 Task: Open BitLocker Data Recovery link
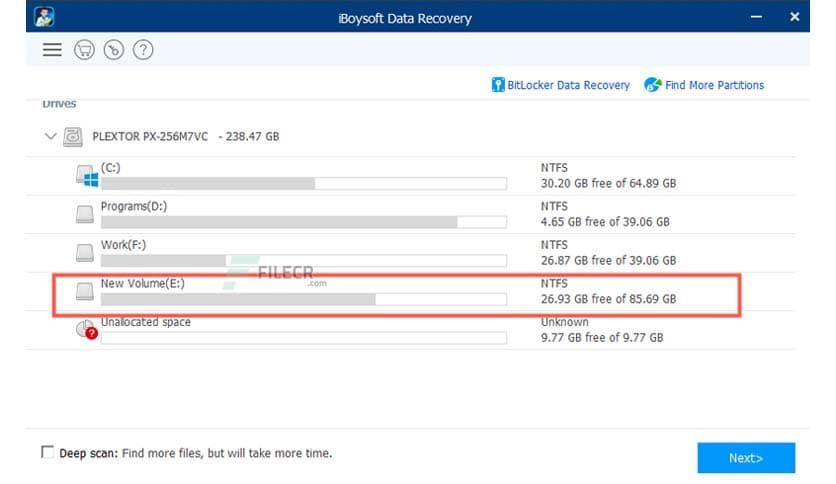568,85
